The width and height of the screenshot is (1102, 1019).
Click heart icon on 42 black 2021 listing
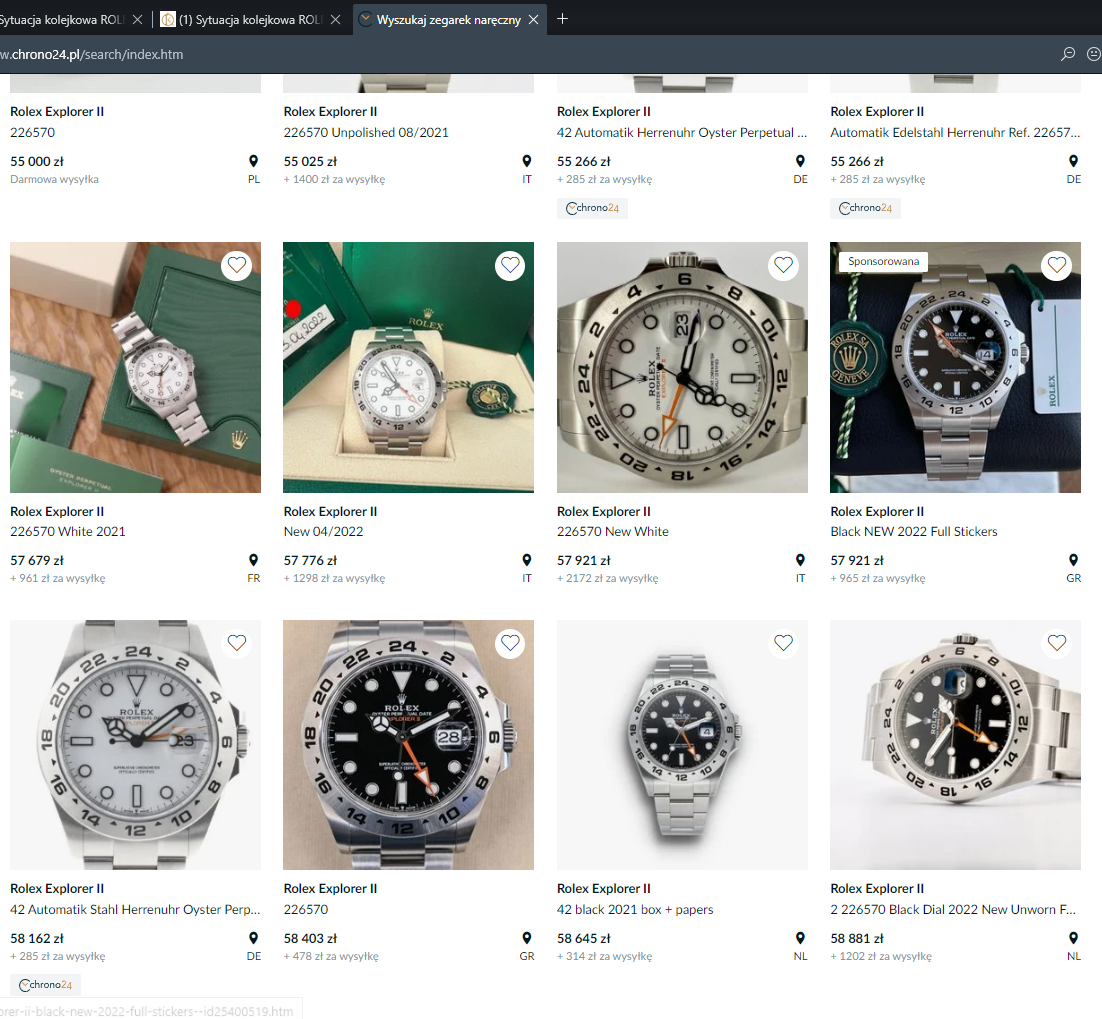pyautogui.click(x=783, y=643)
